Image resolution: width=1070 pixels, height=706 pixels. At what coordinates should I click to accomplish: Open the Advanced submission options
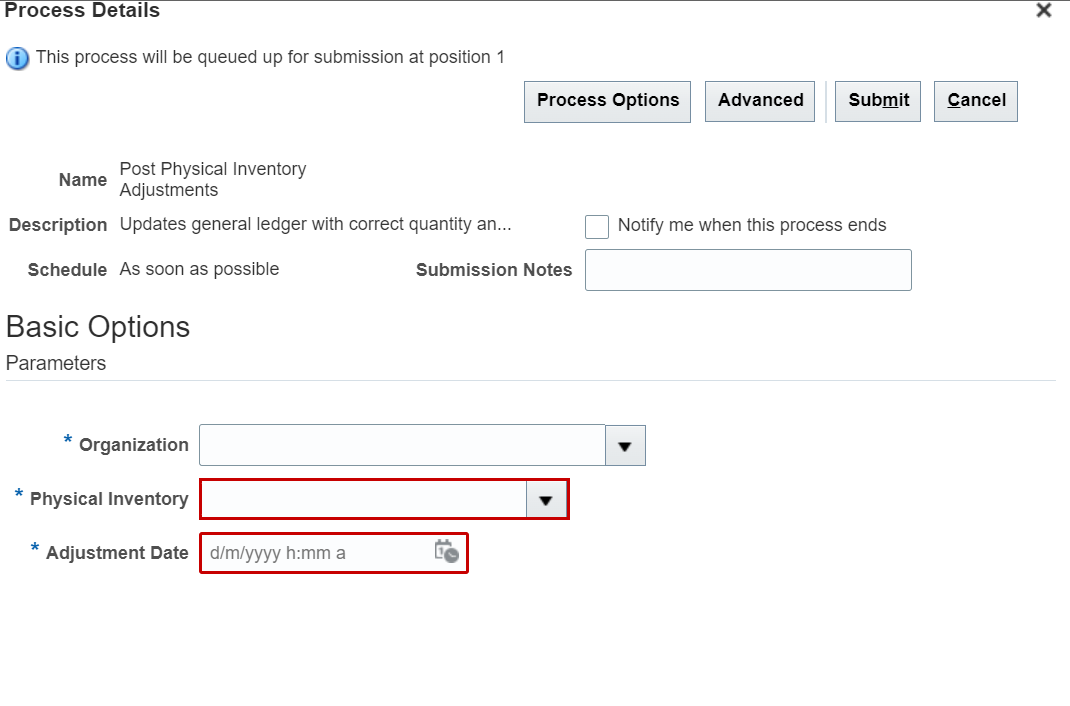coord(760,101)
